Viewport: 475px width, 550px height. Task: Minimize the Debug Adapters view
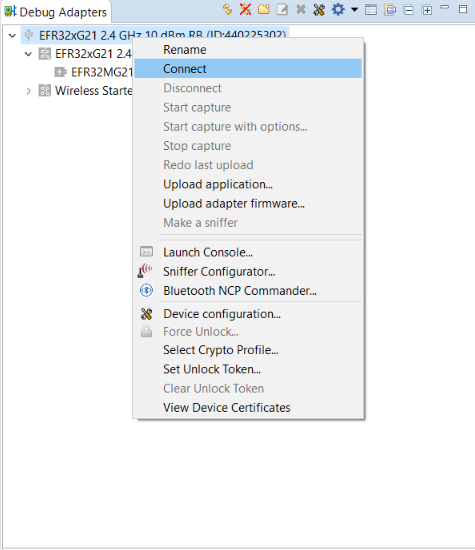pyautogui.click(x=444, y=7)
